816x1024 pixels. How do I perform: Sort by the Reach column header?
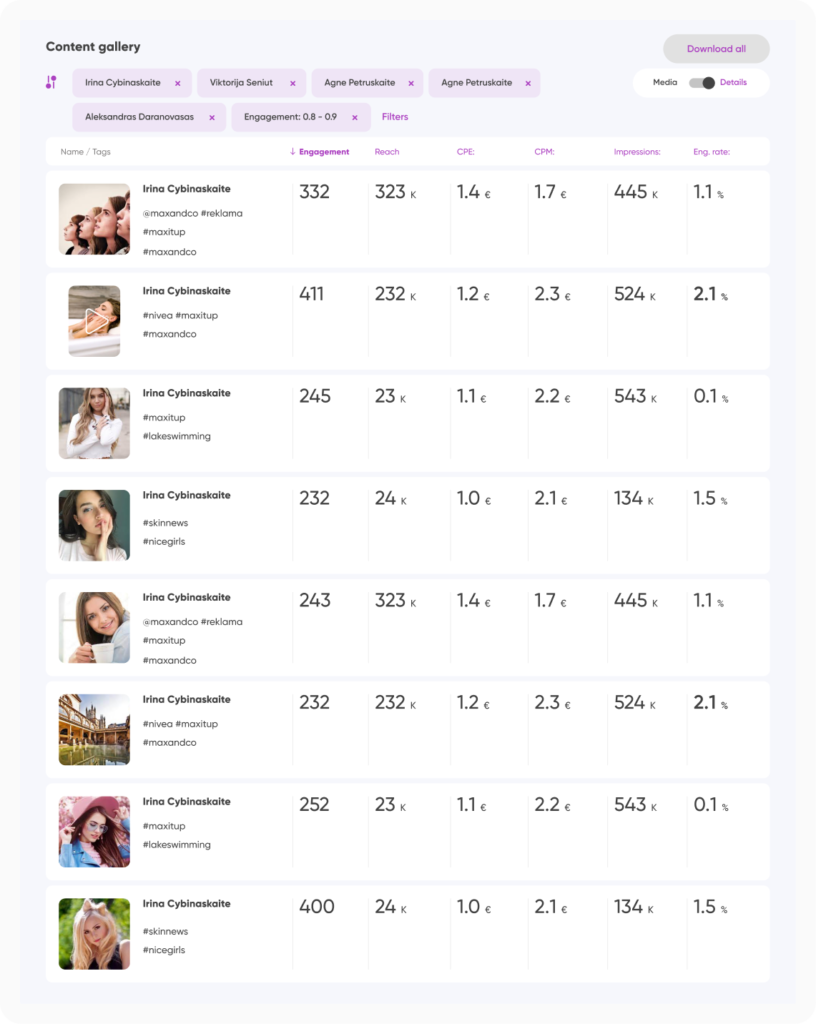[x=386, y=152]
